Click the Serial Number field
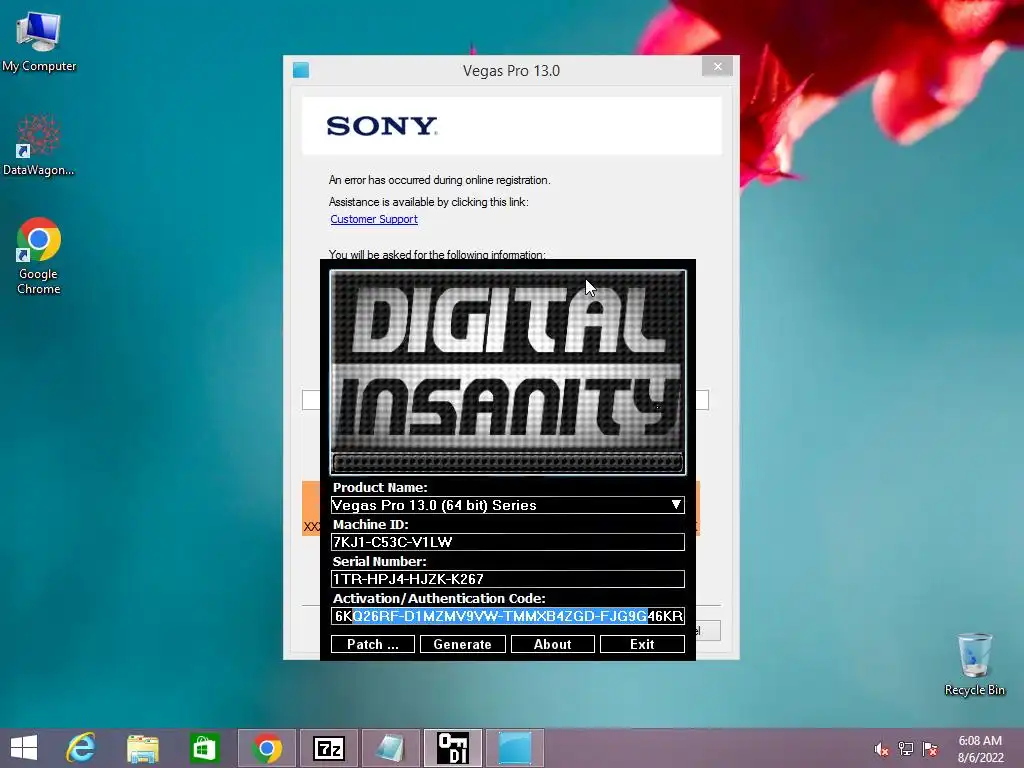This screenshot has width=1024, height=768. (507, 579)
